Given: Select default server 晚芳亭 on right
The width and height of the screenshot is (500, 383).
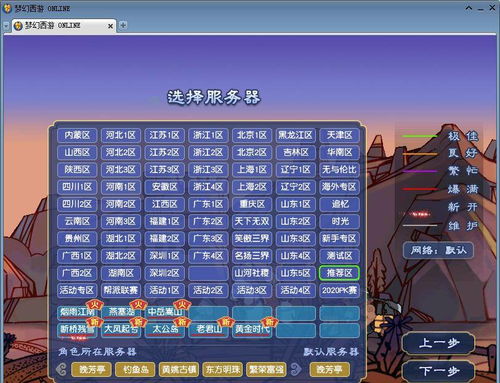Looking at the screenshot, I should [x=329, y=369].
